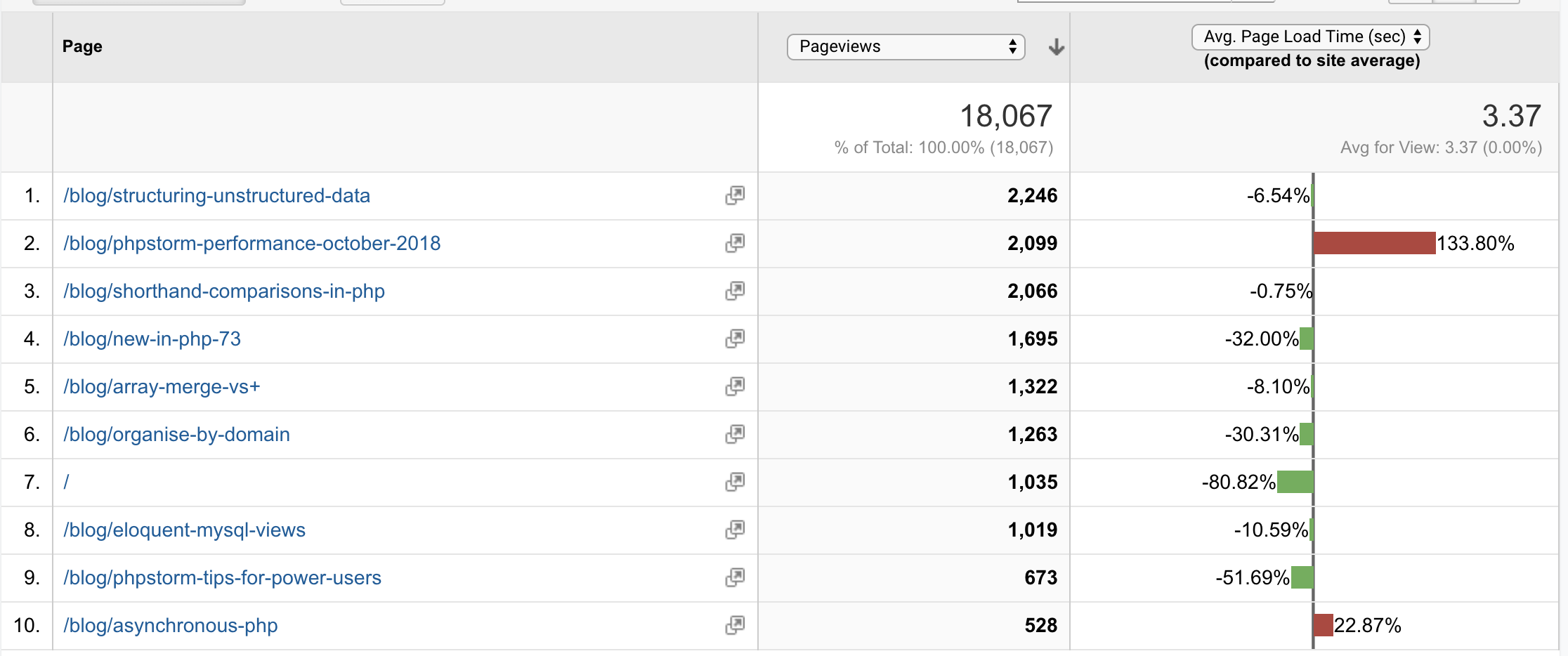Click the red 22.87% load time bar
The width and height of the screenshot is (1568, 656).
click(1324, 625)
